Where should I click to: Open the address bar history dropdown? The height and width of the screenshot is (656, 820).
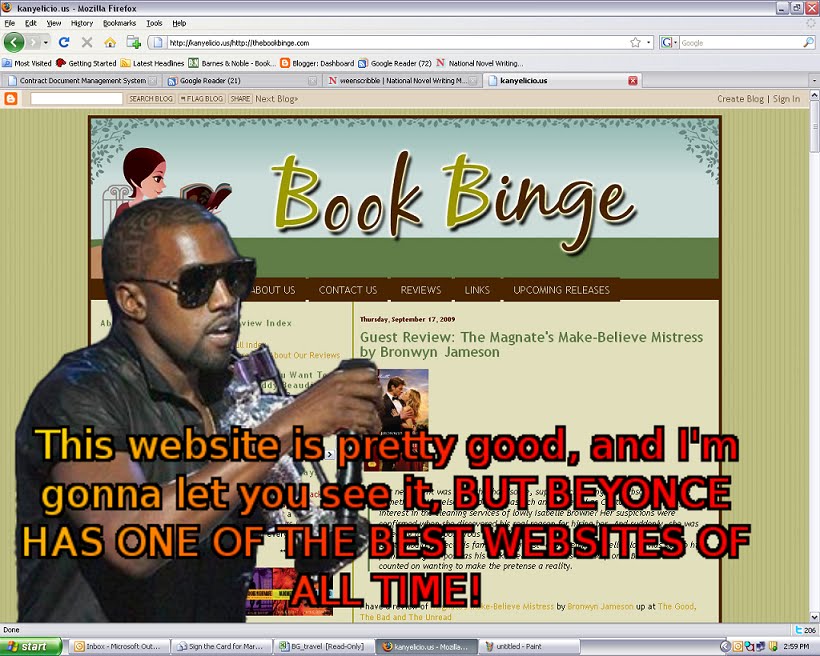648,42
